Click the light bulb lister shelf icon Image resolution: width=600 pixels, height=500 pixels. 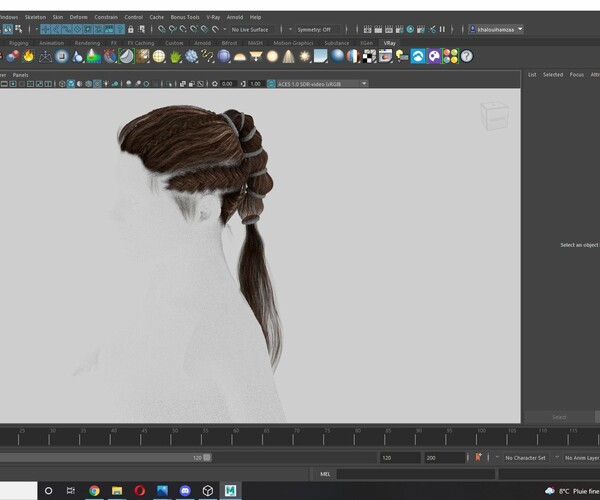tap(402, 57)
